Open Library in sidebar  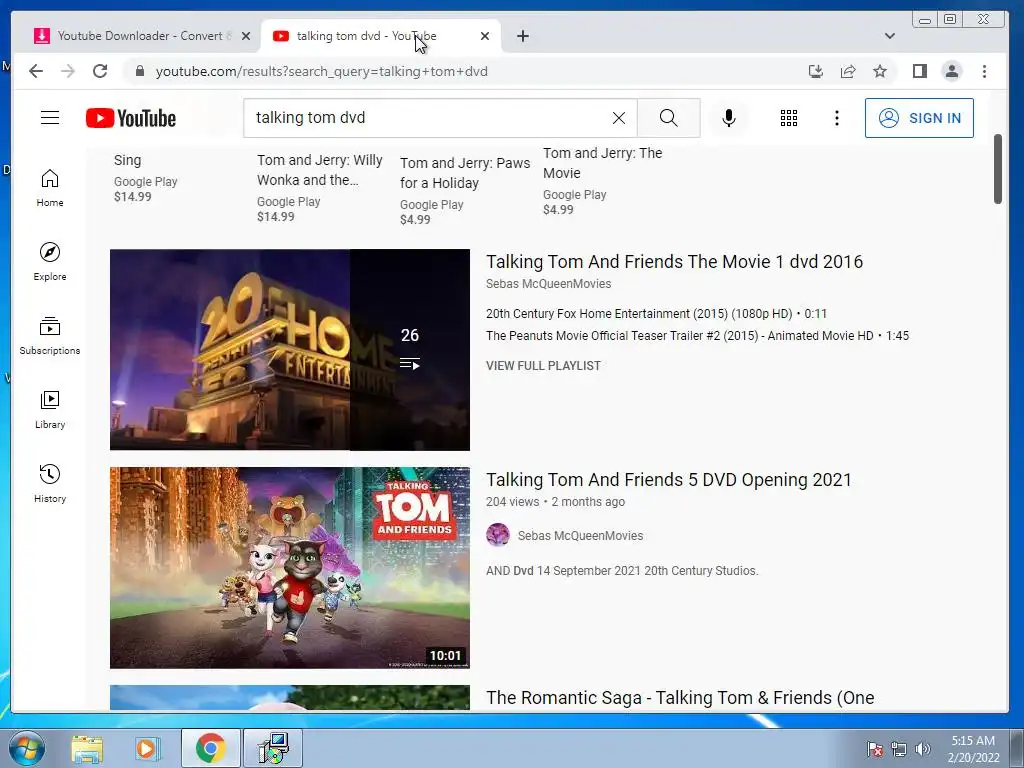pos(50,410)
